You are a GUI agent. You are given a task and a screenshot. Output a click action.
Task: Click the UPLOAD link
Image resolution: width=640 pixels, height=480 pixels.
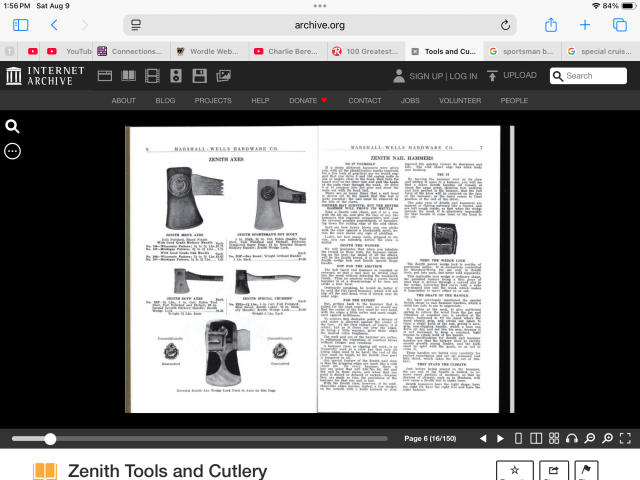(x=520, y=76)
